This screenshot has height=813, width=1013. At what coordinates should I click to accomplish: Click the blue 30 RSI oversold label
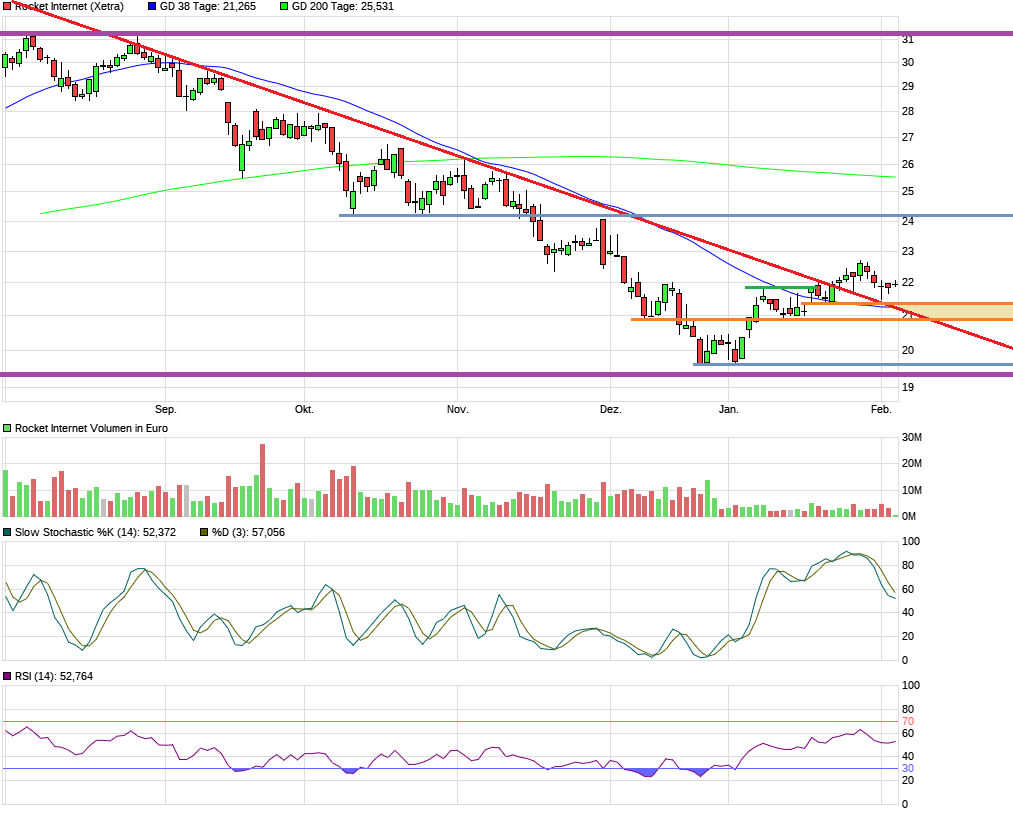point(908,769)
